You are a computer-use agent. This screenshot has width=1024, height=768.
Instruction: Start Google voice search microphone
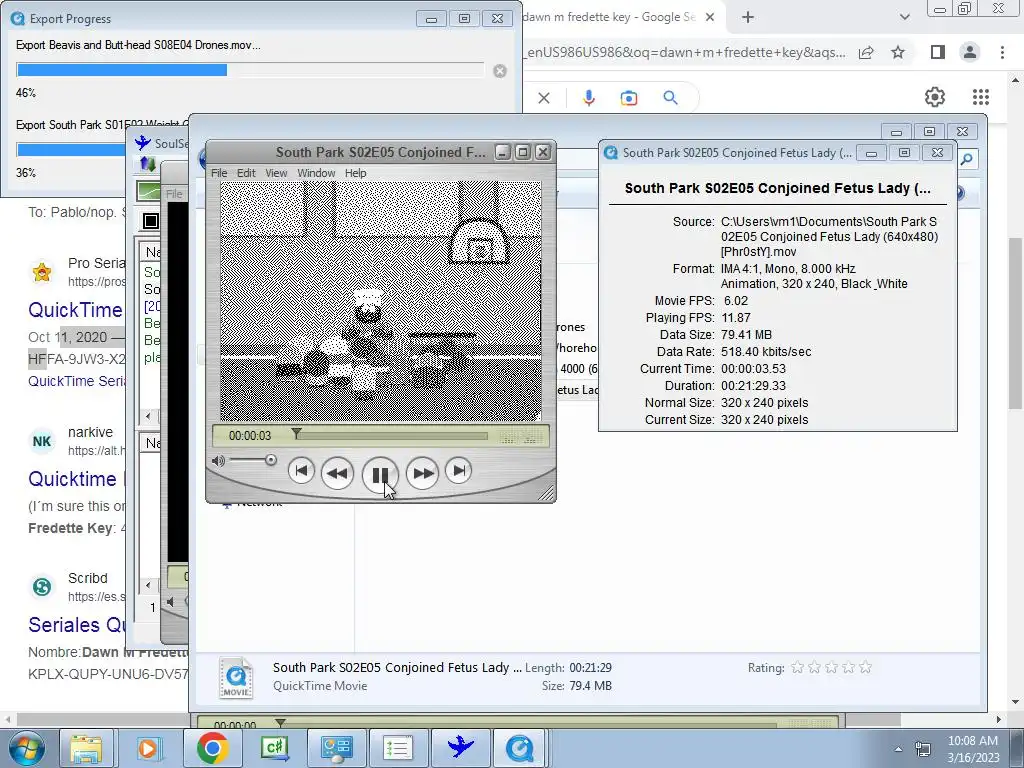point(588,98)
